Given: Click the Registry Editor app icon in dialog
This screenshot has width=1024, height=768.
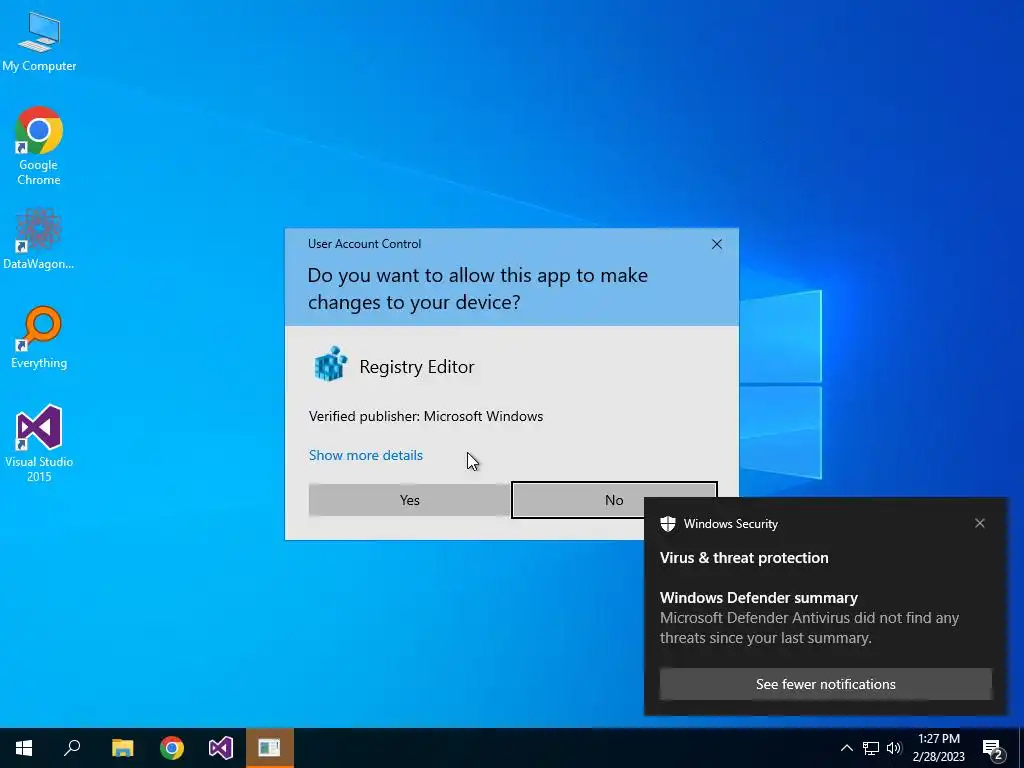Looking at the screenshot, I should tap(330, 364).
